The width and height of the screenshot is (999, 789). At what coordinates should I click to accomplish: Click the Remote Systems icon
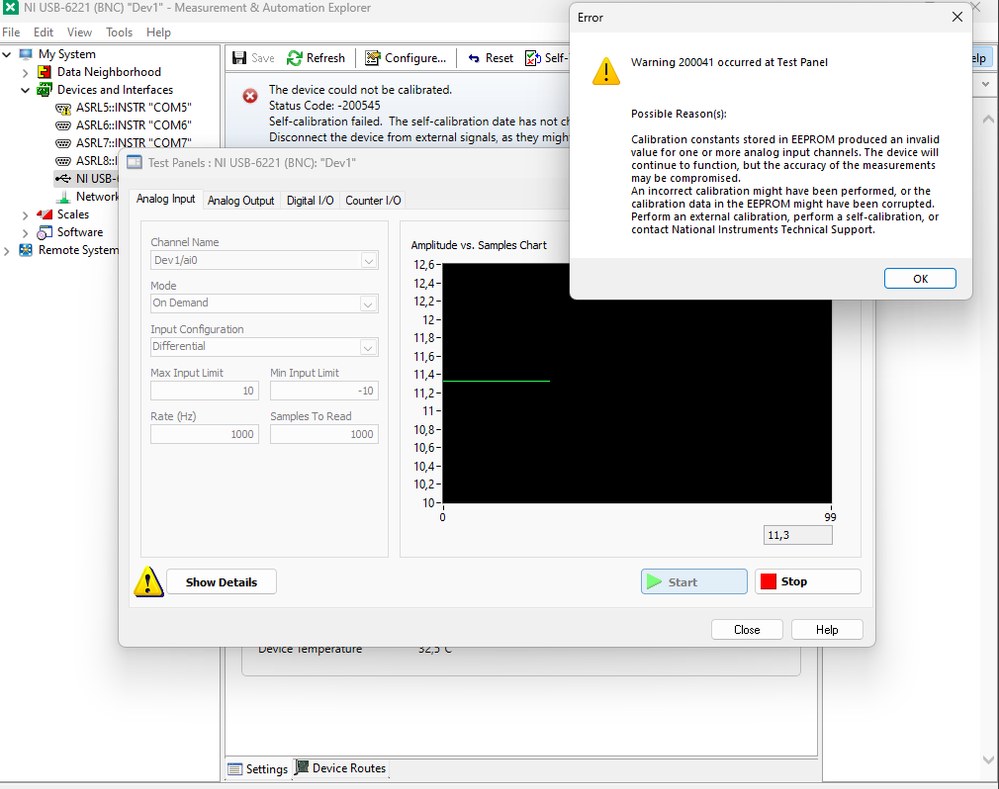click(x=26, y=250)
